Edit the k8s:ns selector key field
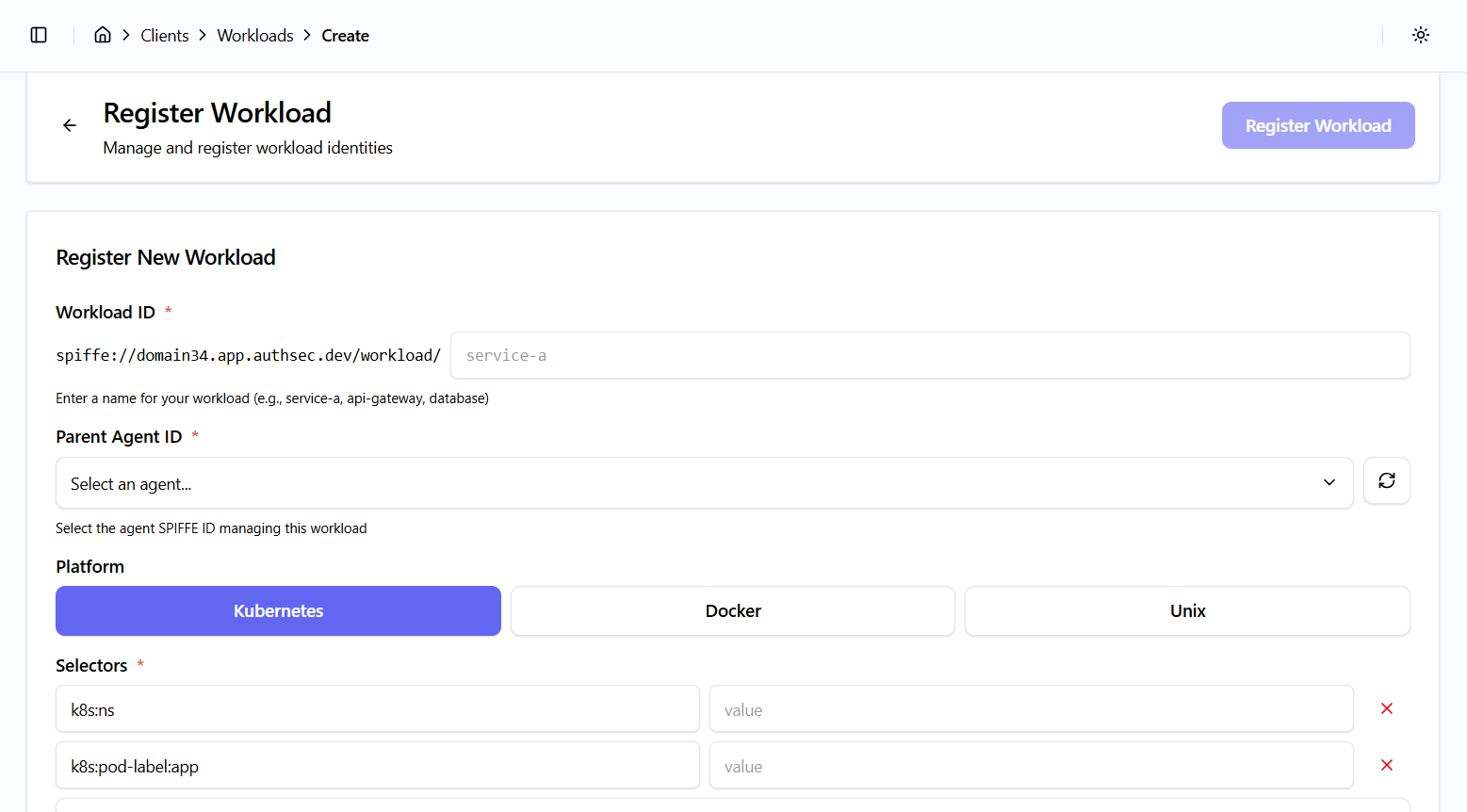 click(377, 709)
